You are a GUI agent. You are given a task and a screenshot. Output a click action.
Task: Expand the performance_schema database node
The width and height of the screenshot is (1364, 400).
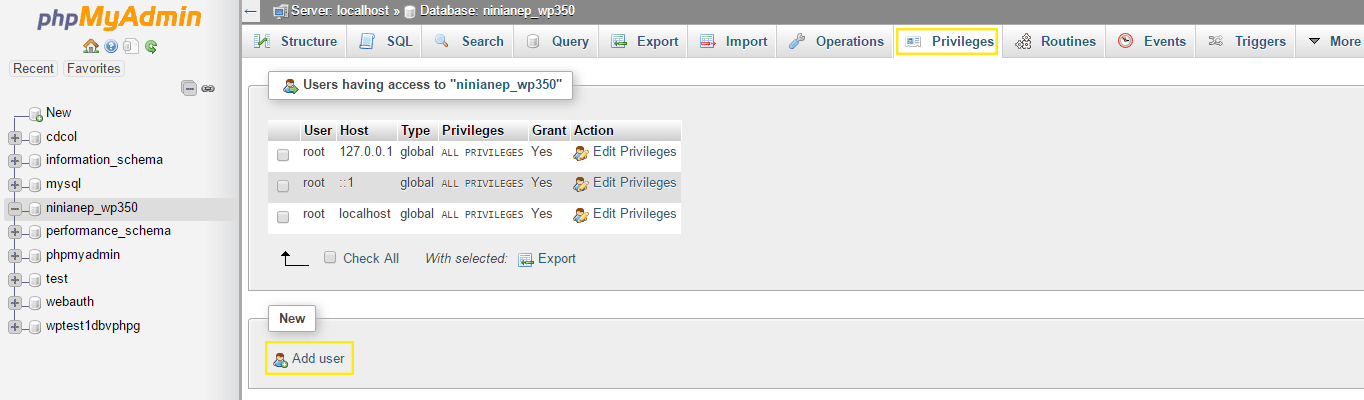point(15,231)
